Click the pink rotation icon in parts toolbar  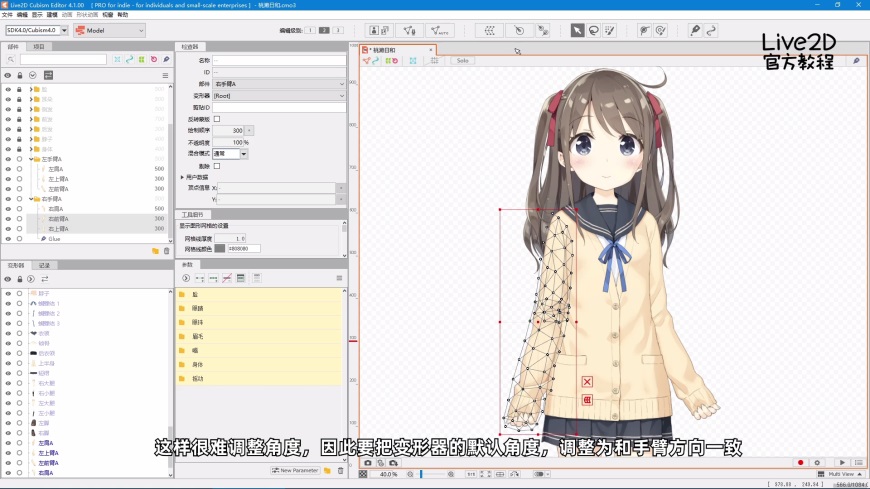pyautogui.click(x=154, y=59)
